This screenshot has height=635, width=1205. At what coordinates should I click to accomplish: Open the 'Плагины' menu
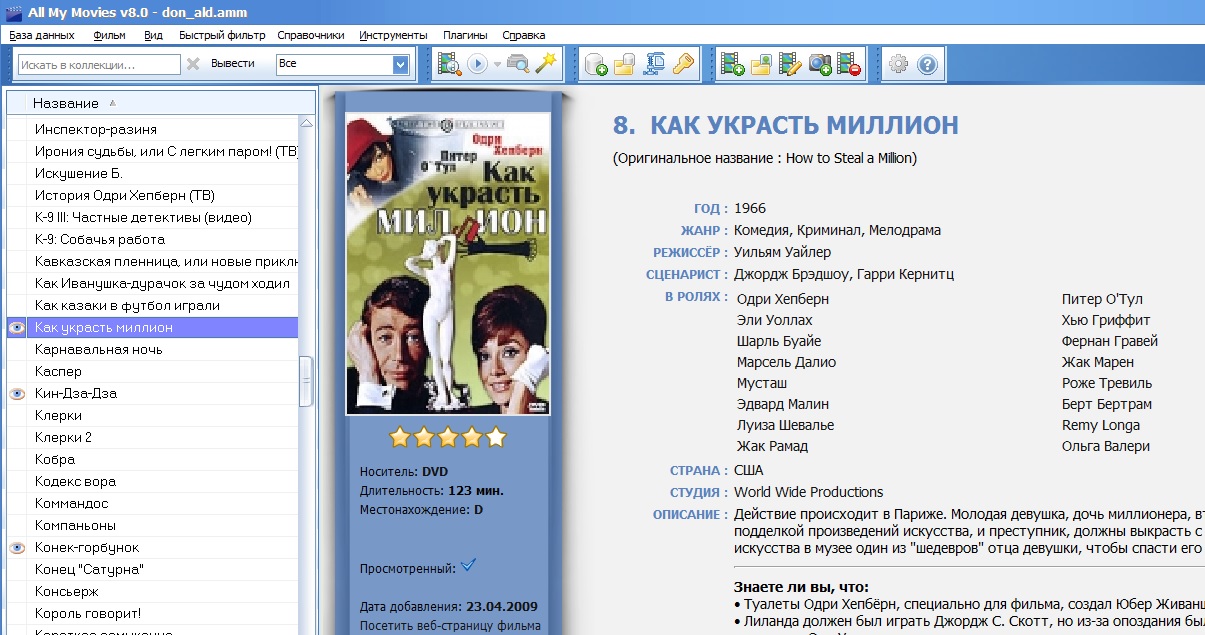(465, 35)
